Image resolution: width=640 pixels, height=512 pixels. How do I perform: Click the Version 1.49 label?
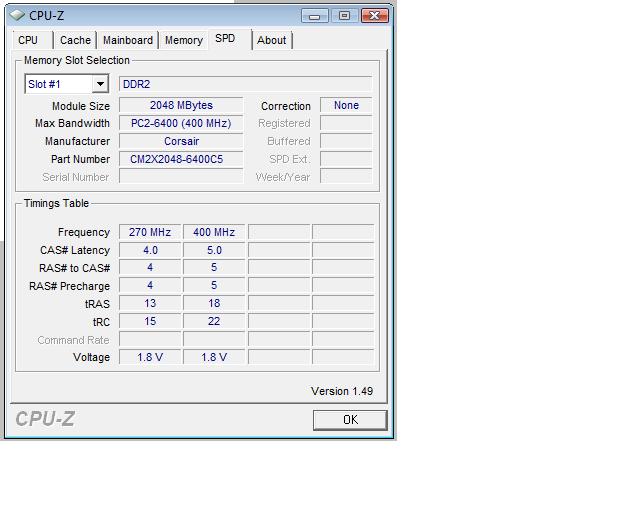point(342,391)
